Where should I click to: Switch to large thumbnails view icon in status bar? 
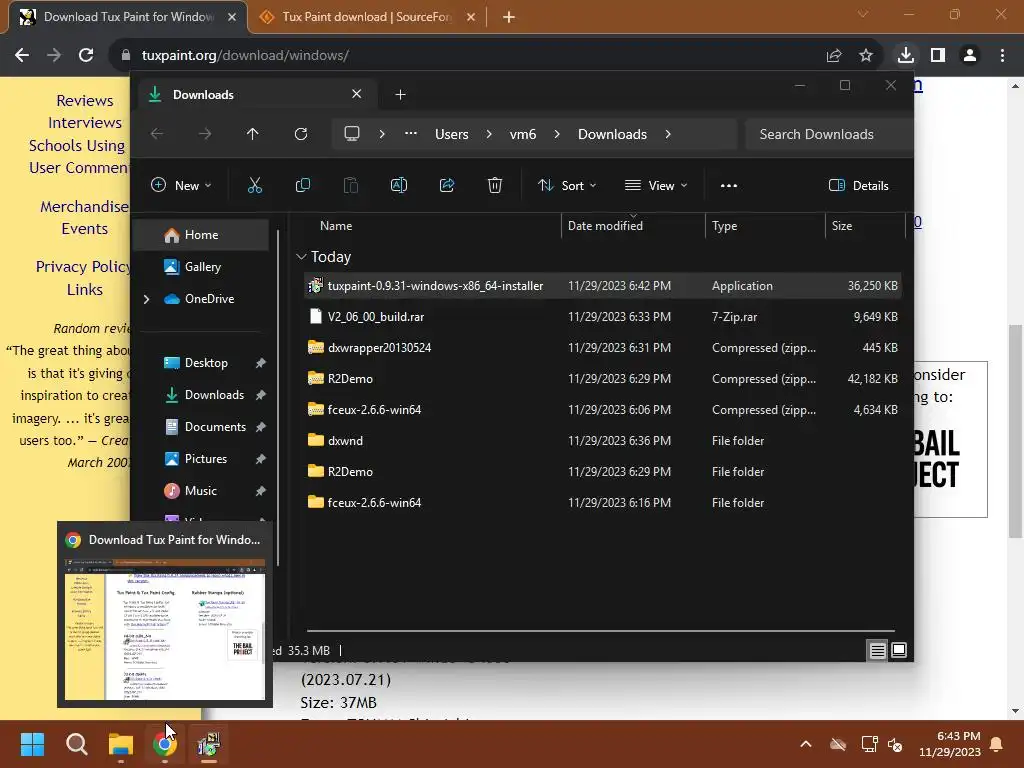coord(899,650)
